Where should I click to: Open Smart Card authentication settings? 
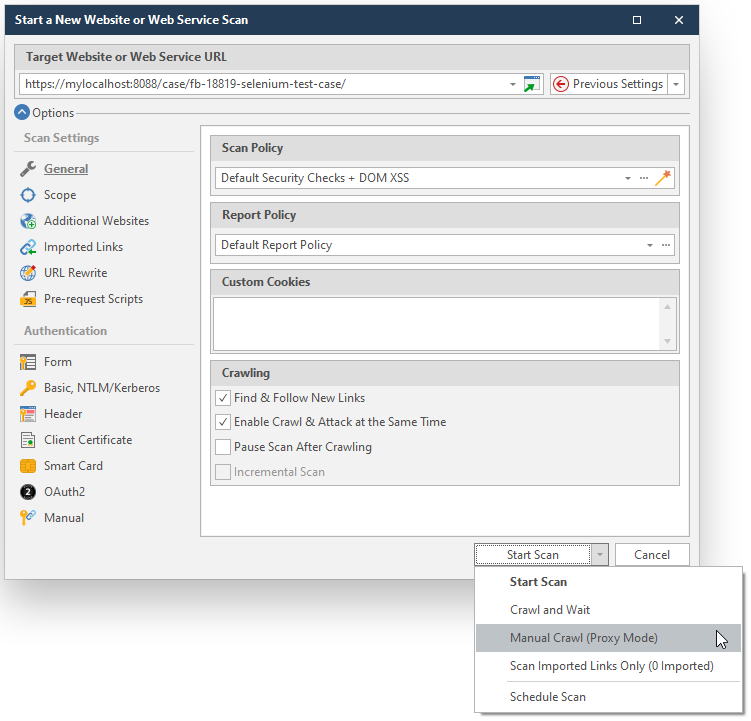pyautogui.click(x=73, y=466)
